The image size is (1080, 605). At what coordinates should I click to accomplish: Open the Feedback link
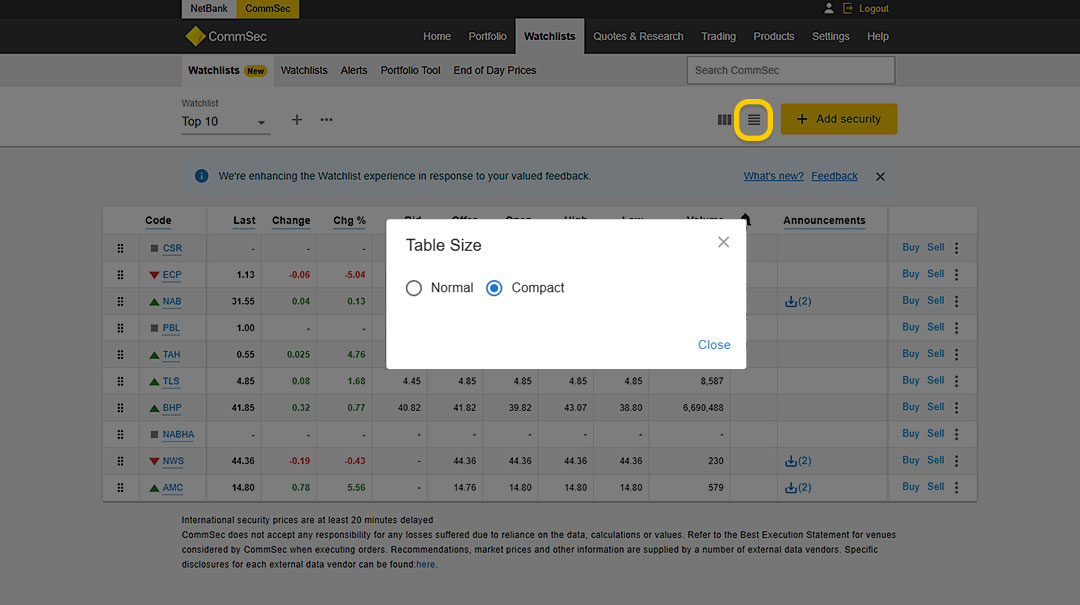[834, 176]
